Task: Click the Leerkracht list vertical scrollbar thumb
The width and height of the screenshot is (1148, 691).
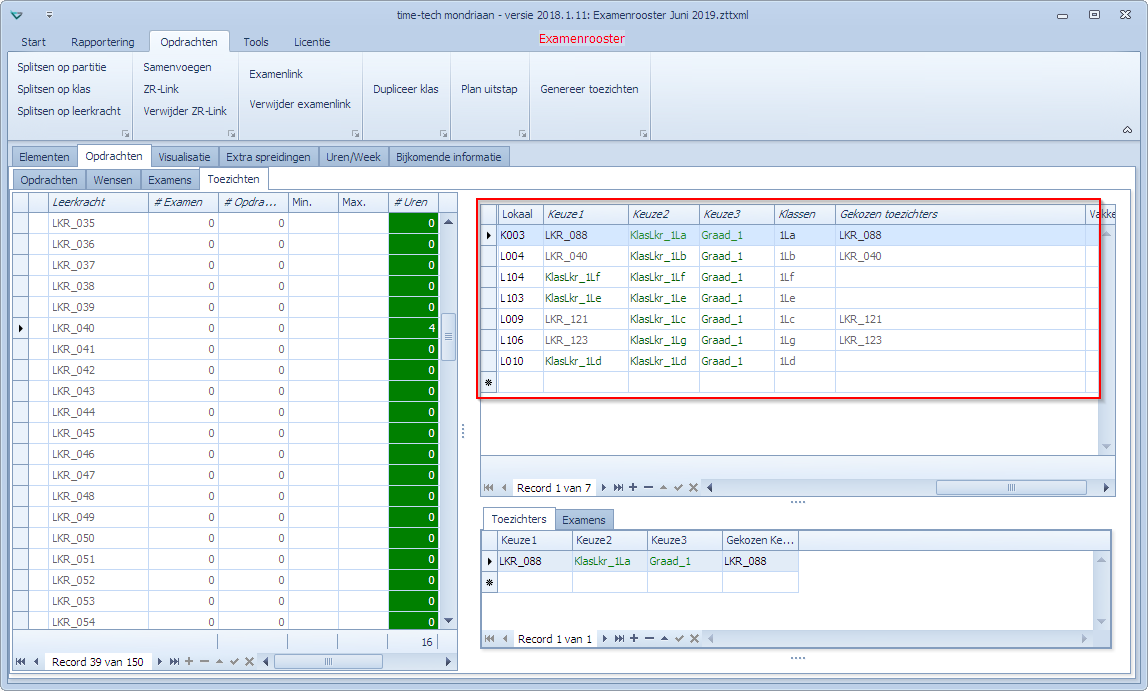Action: pyautogui.click(x=448, y=337)
